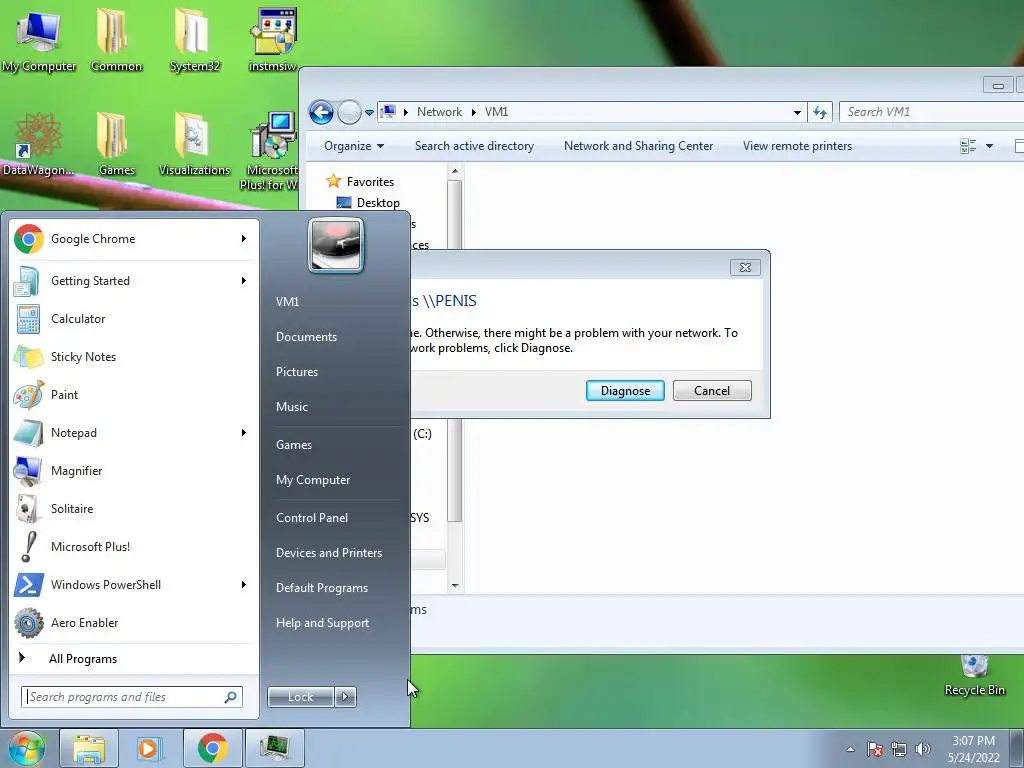Open Devices and Printers
The height and width of the screenshot is (768, 1024).
[328, 553]
